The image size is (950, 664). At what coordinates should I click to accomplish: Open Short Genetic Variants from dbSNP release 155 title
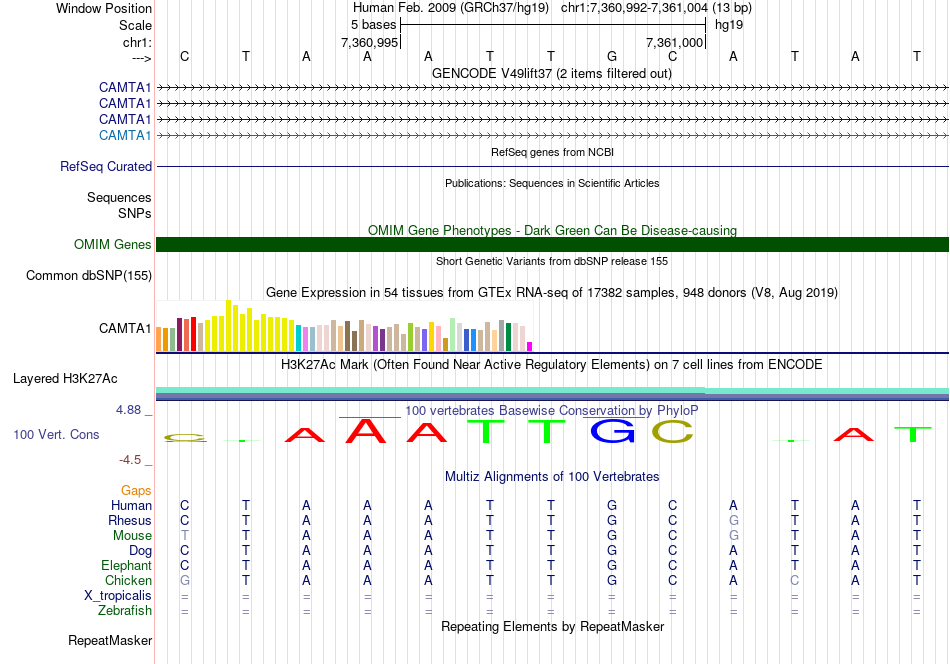tap(552, 261)
